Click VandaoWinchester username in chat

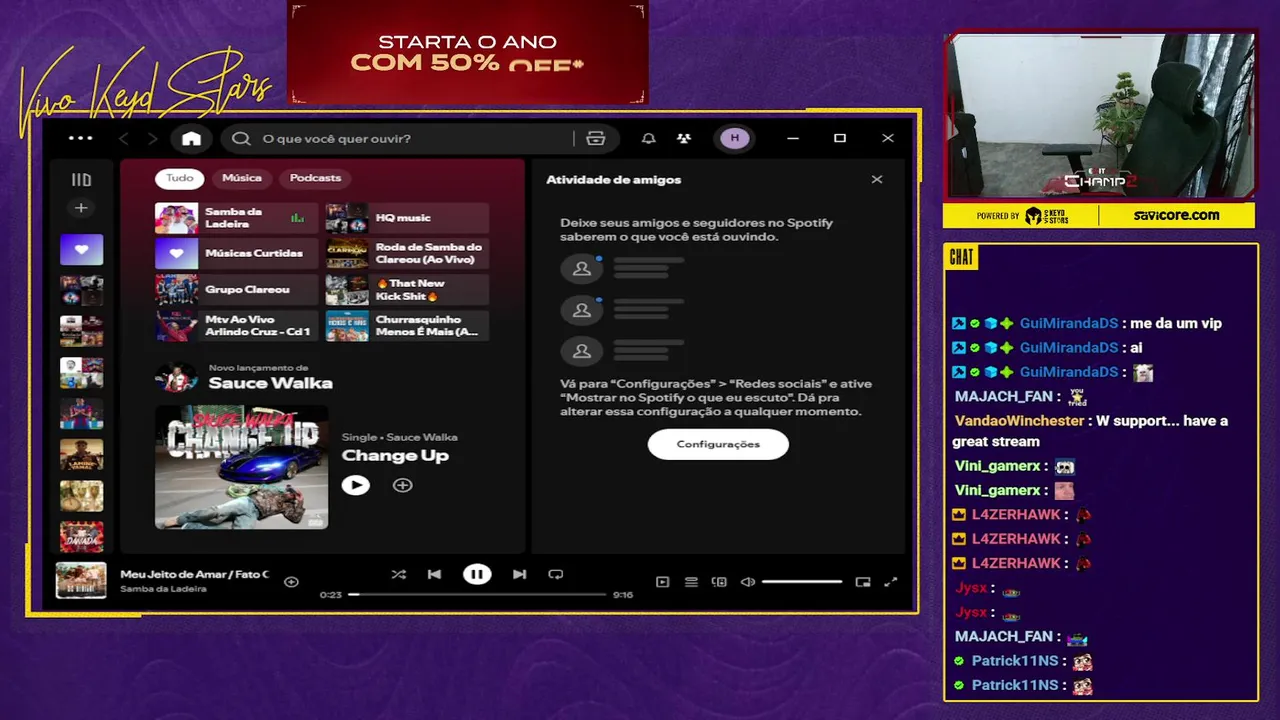1019,421
